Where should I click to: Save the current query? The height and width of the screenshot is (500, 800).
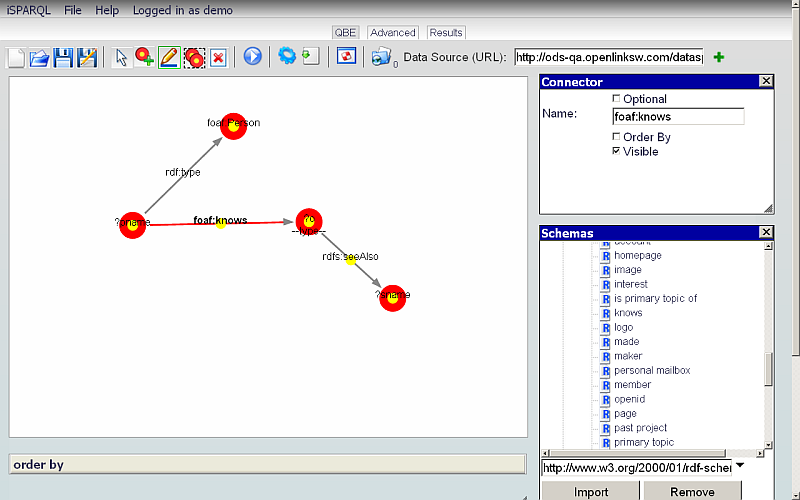click(x=63, y=57)
